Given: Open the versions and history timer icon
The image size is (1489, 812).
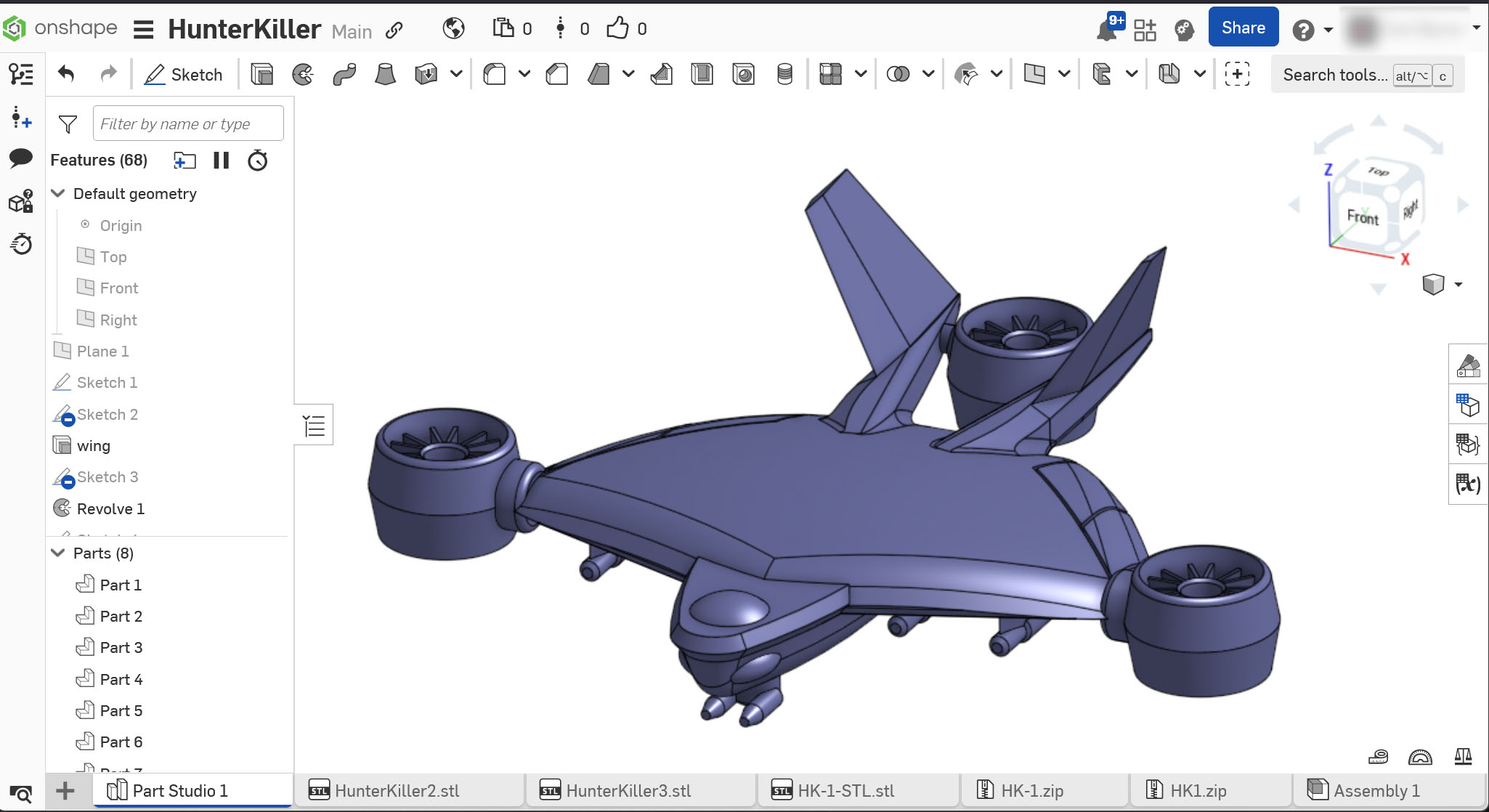Looking at the screenshot, I should (21, 244).
